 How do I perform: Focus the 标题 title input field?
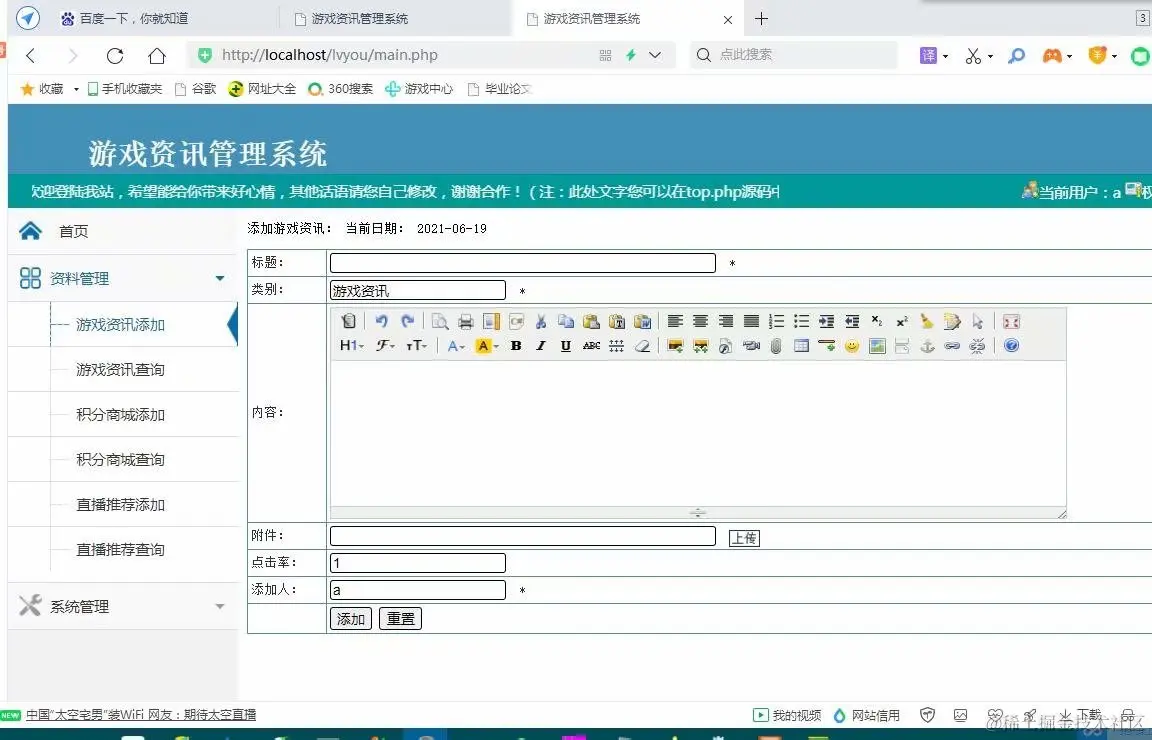[x=523, y=262]
